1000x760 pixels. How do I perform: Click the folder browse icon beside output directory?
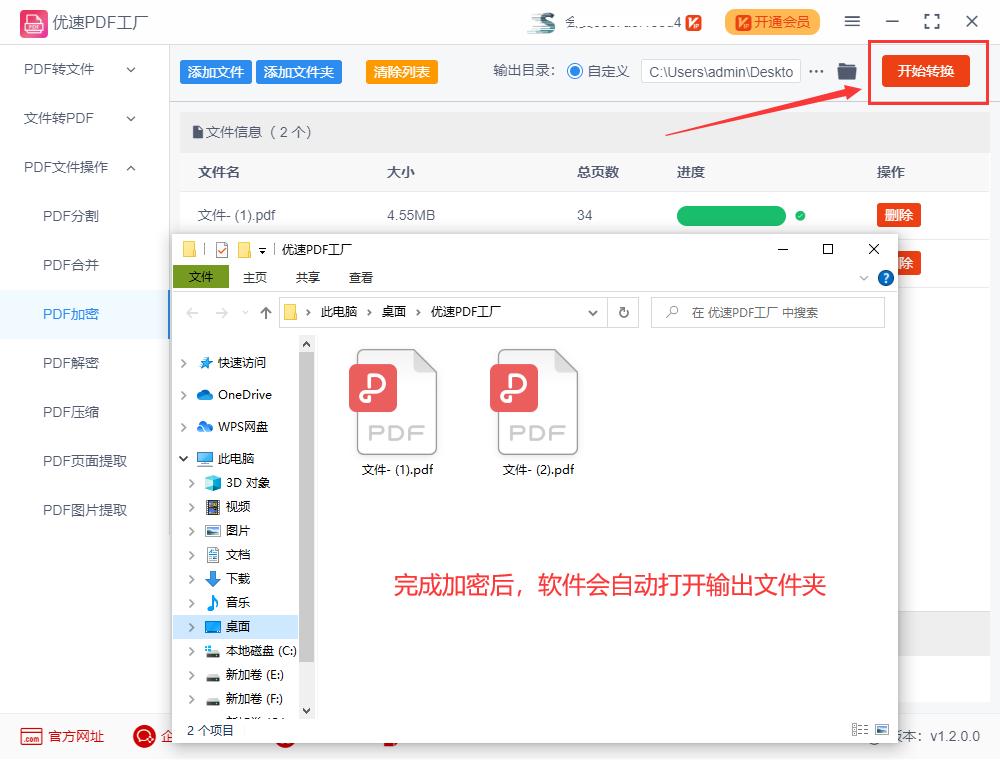tap(846, 71)
